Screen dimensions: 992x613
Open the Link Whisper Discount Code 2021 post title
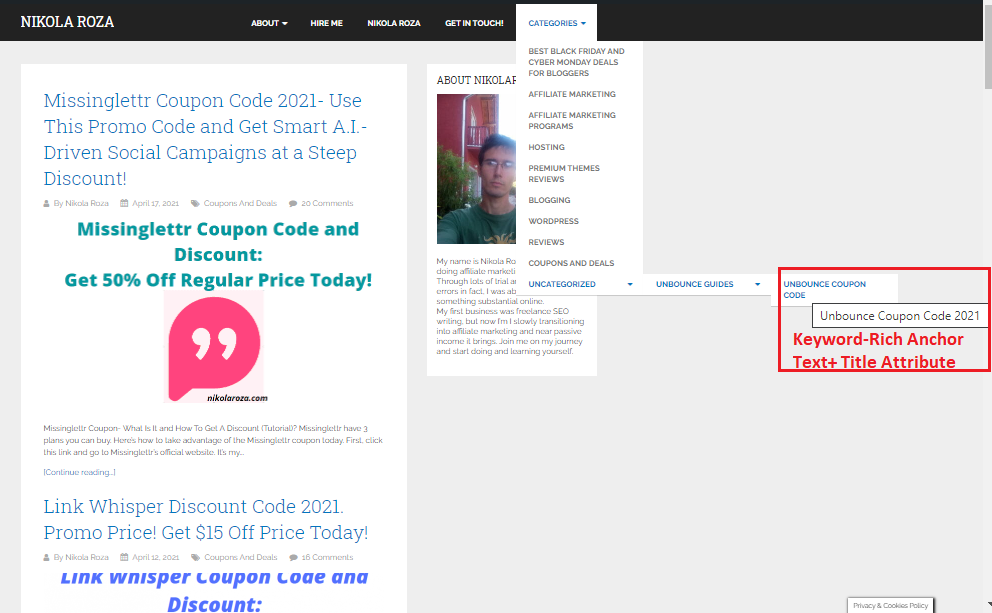(206, 519)
